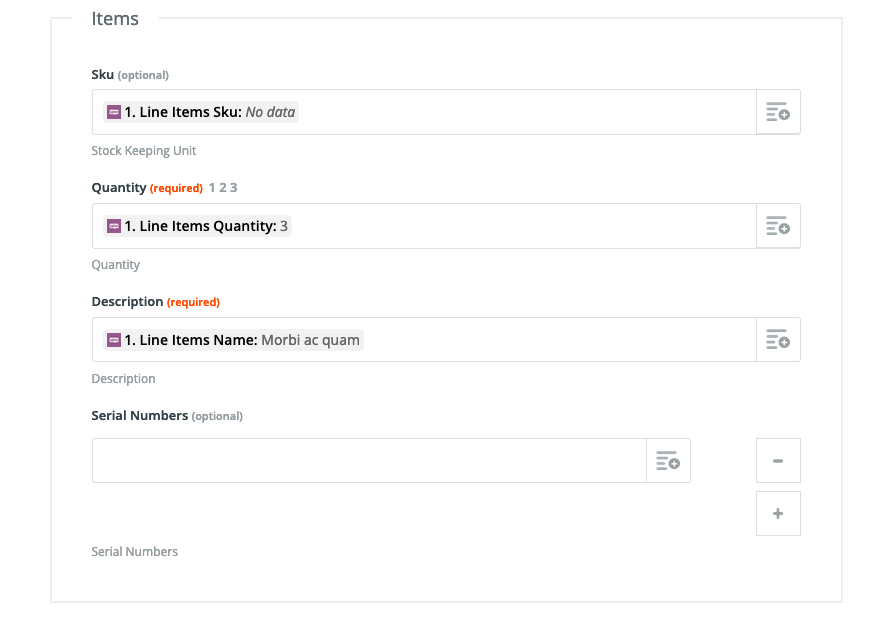Image resolution: width=893 pixels, height=622 pixels.
Task: Select the Line Items Quantity pill
Action: point(197,226)
